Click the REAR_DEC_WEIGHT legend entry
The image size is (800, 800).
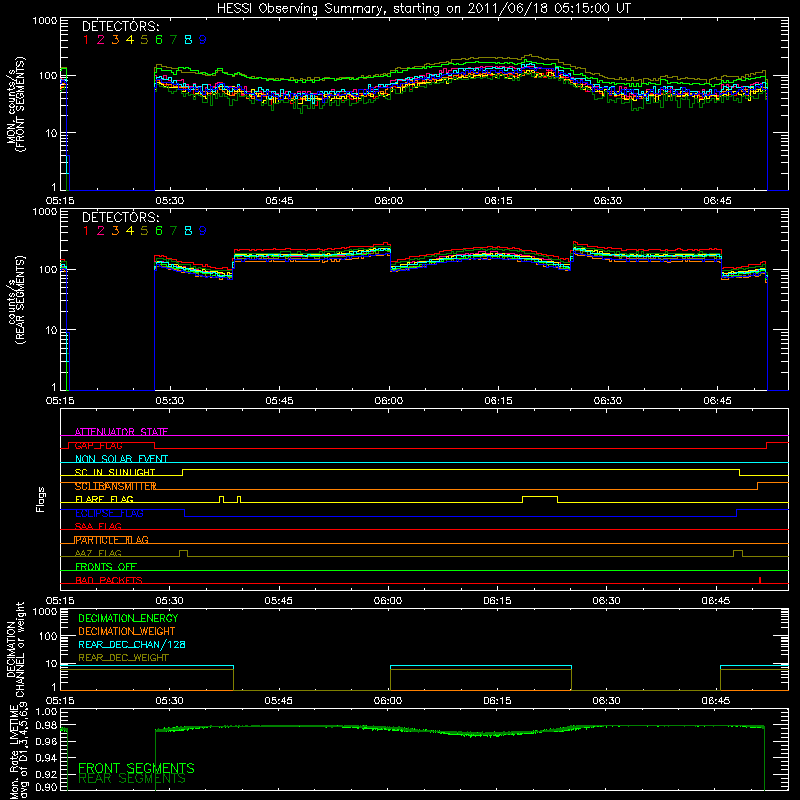(123, 658)
